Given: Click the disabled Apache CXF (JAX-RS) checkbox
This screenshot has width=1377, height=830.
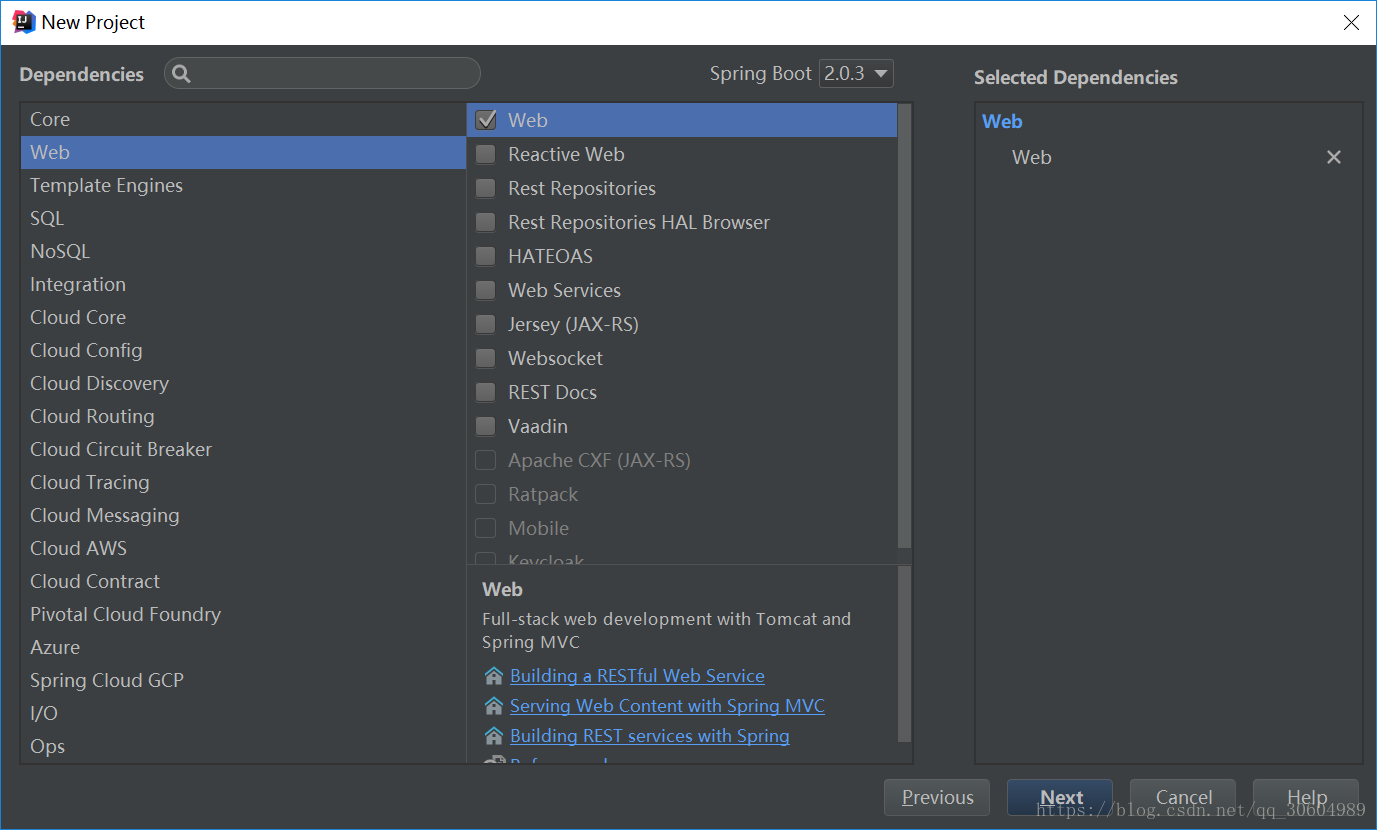Looking at the screenshot, I should click(x=485, y=460).
